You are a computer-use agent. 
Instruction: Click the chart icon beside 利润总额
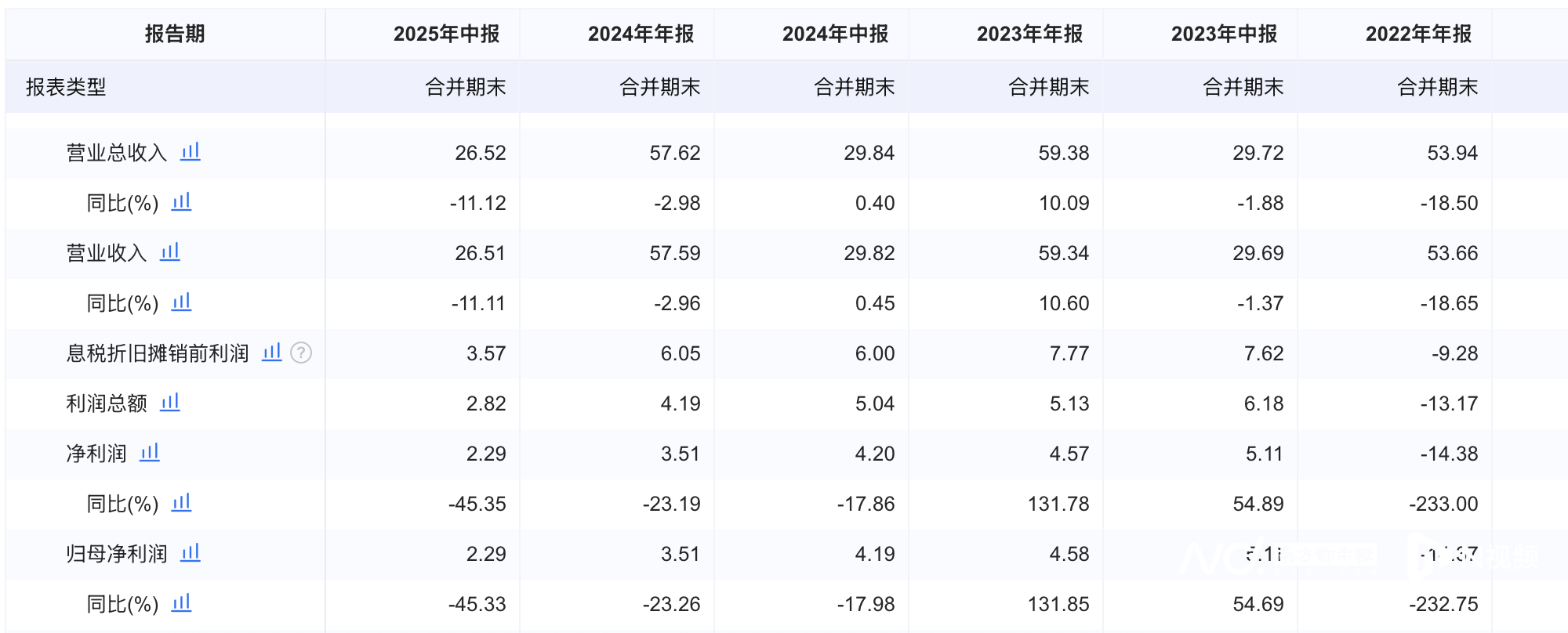tap(170, 402)
